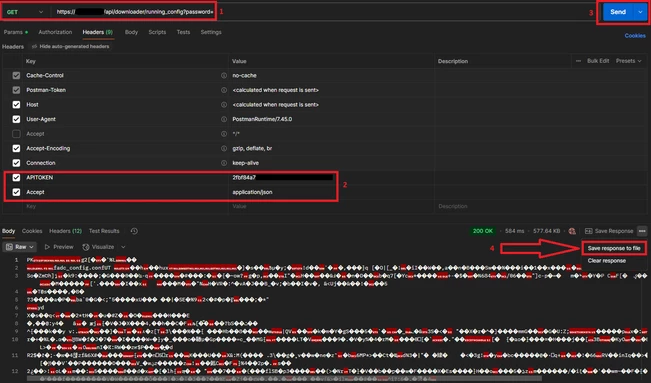The image size is (651, 383).
Task: Click the no-cache value cell
Action: tap(245, 76)
